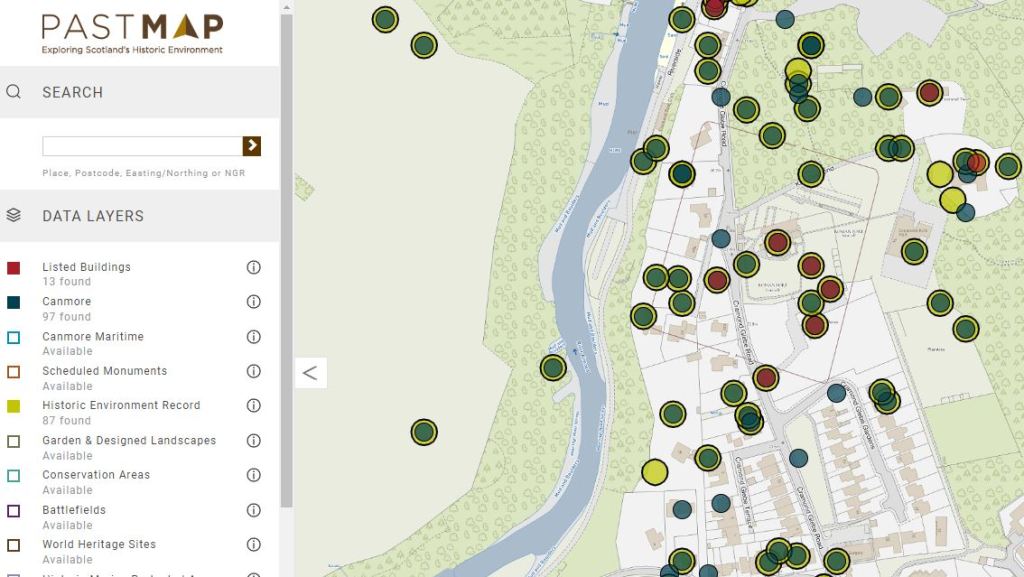Click the '13 found' count text

coord(67,282)
